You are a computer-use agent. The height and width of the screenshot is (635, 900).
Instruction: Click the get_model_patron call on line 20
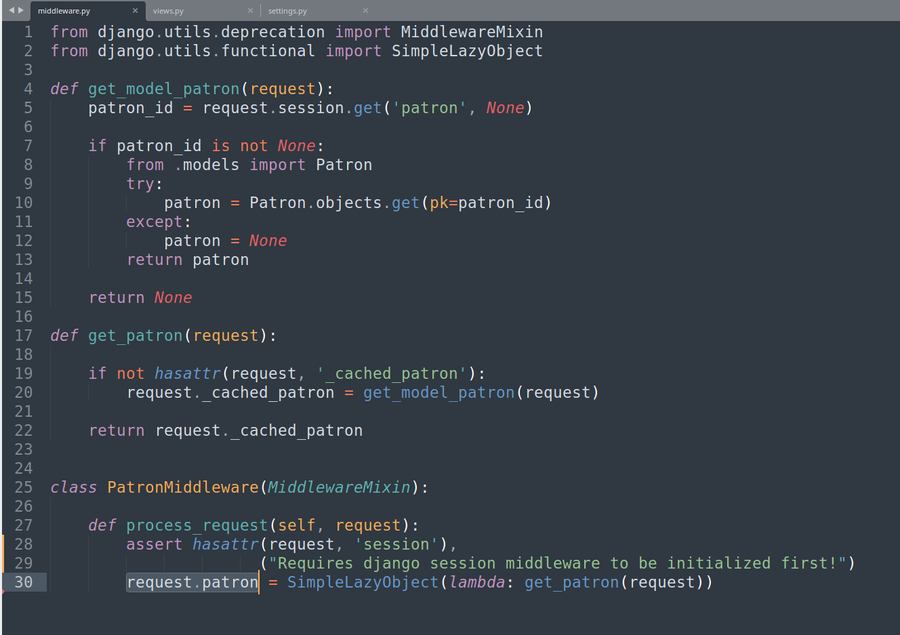[439, 392]
